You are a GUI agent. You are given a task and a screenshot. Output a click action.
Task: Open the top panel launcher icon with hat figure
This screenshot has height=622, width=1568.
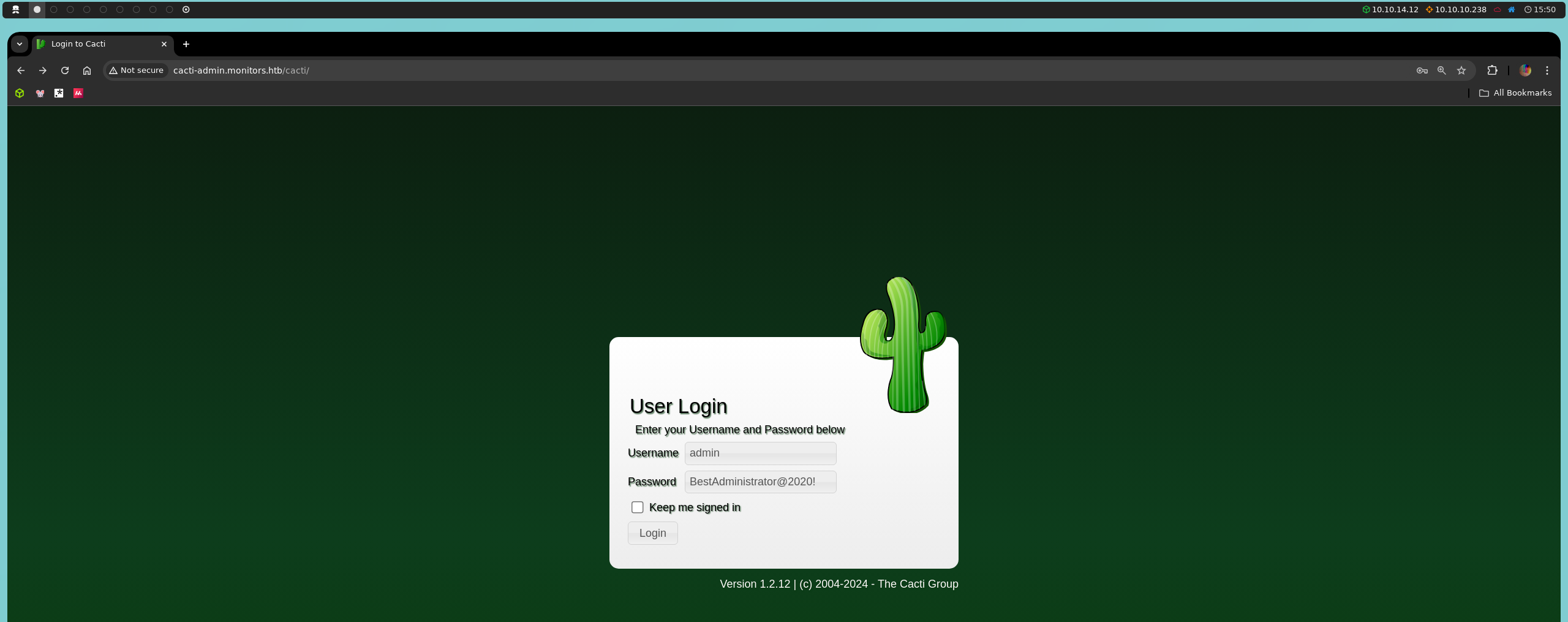point(16,9)
